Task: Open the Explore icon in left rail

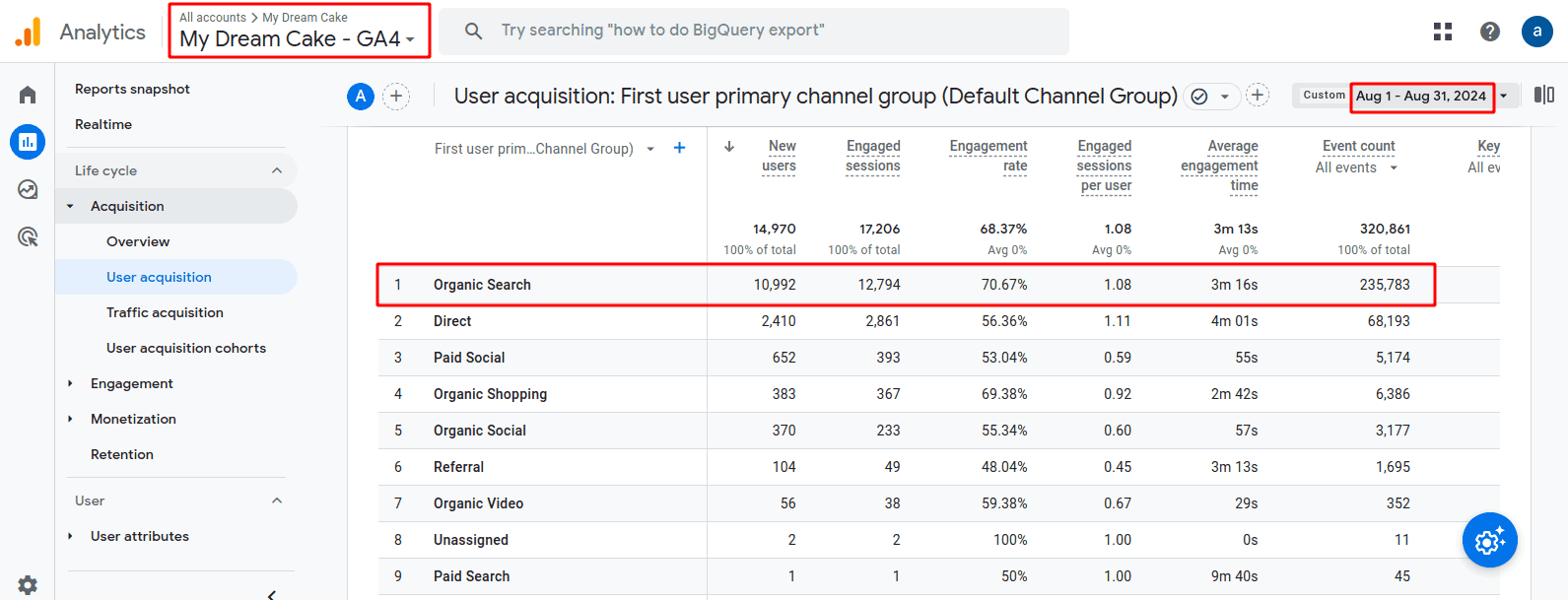Action: point(28,189)
